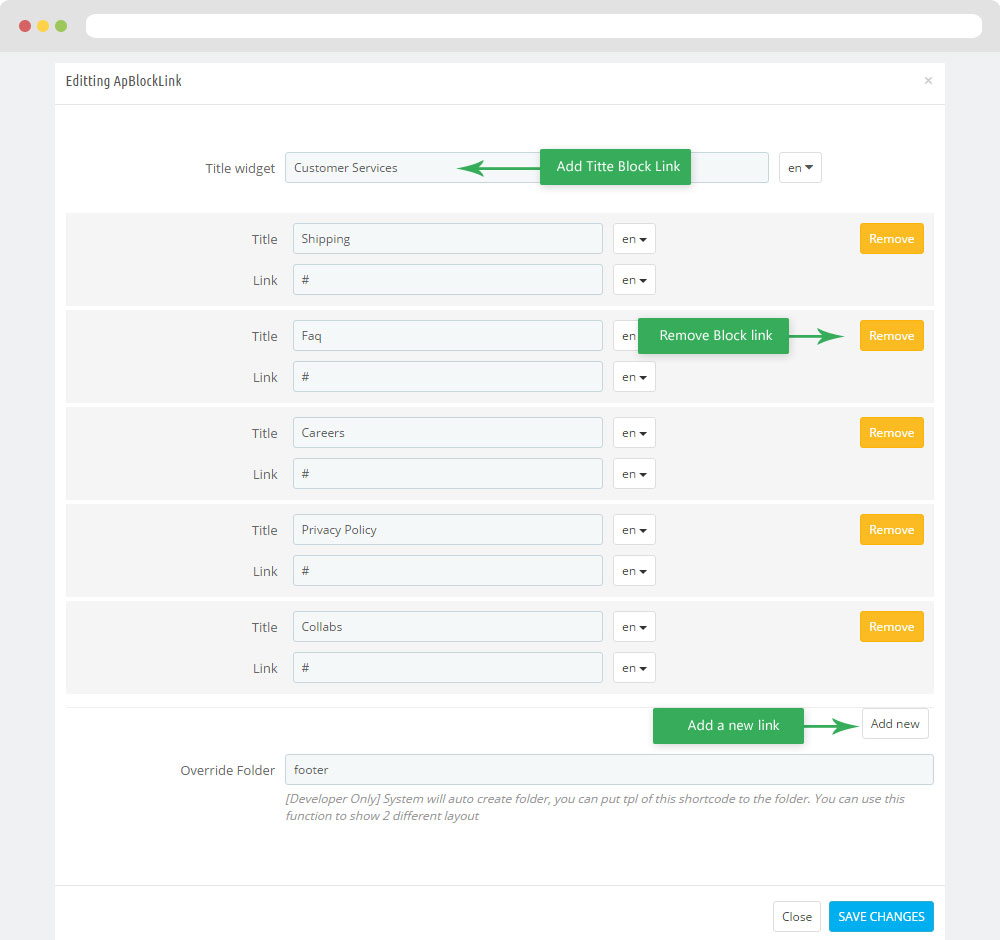Close the Editting ApBlockLink dialog with the X
The height and width of the screenshot is (940, 1000).
point(928,80)
